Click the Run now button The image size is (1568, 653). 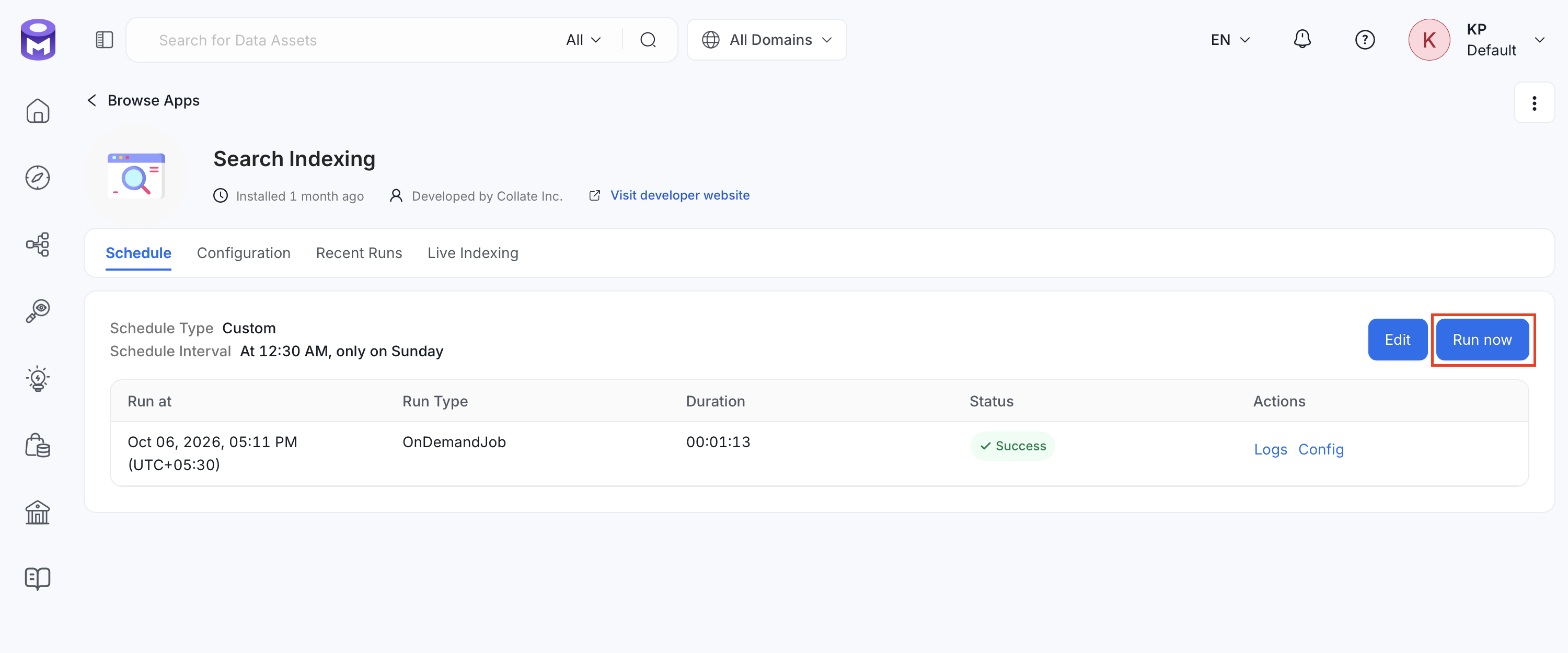[x=1482, y=340]
